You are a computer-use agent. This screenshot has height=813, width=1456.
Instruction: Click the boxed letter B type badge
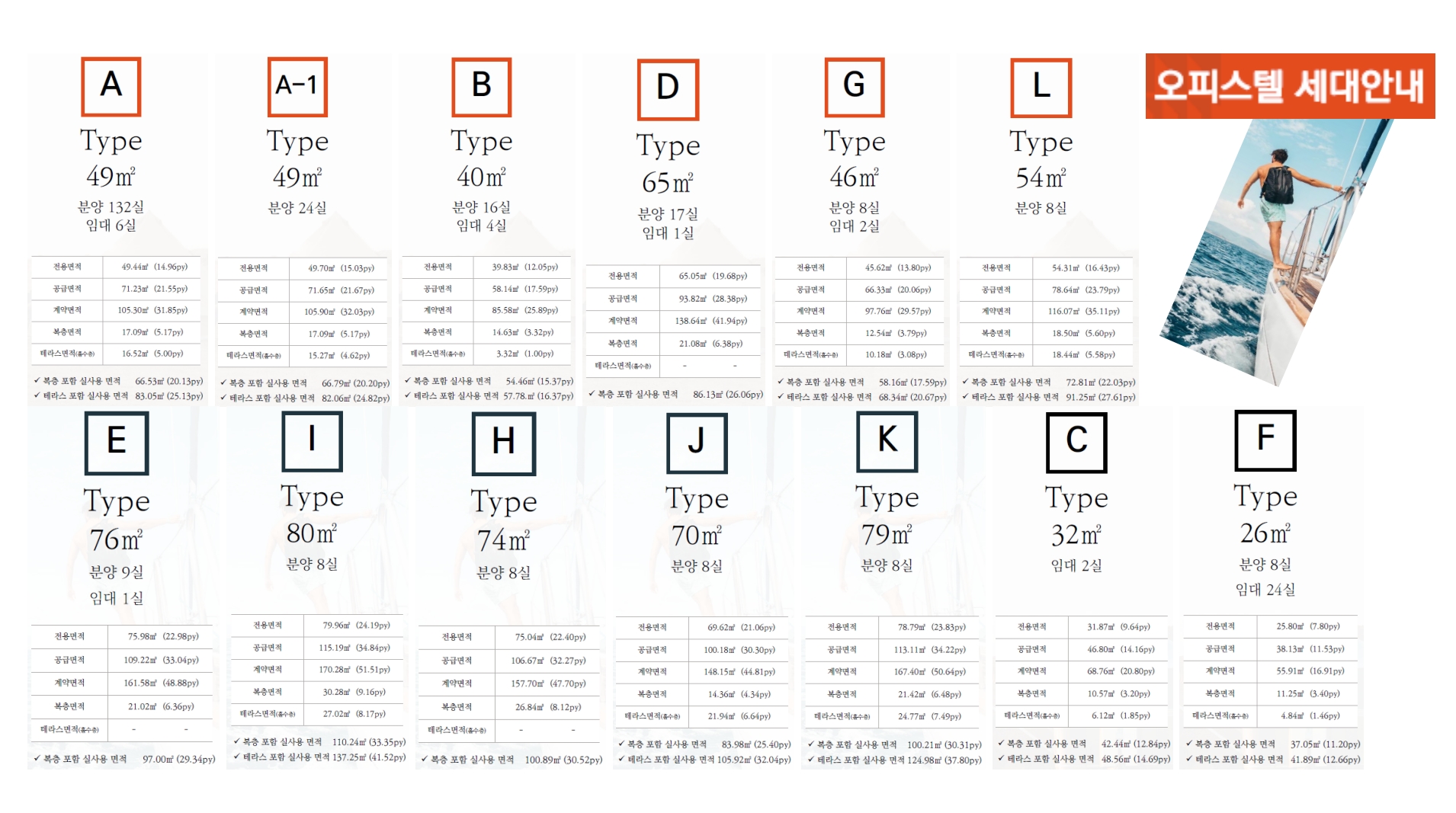pos(481,86)
